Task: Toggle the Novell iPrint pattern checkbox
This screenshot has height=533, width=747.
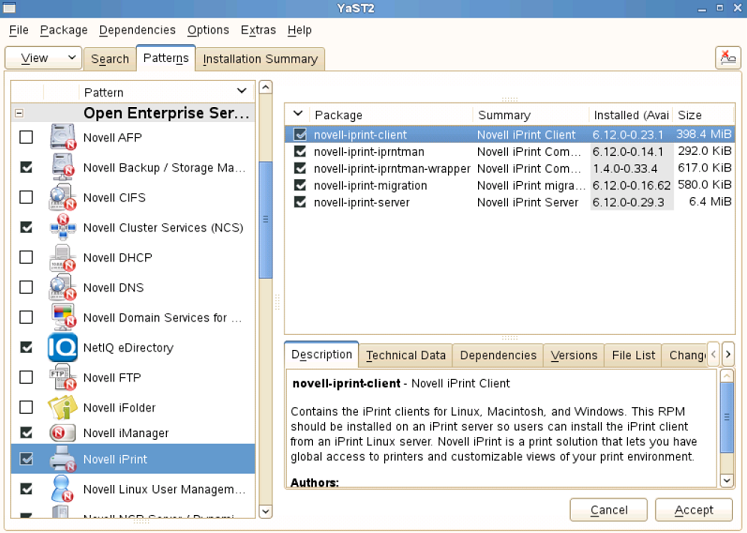Action: [26, 459]
